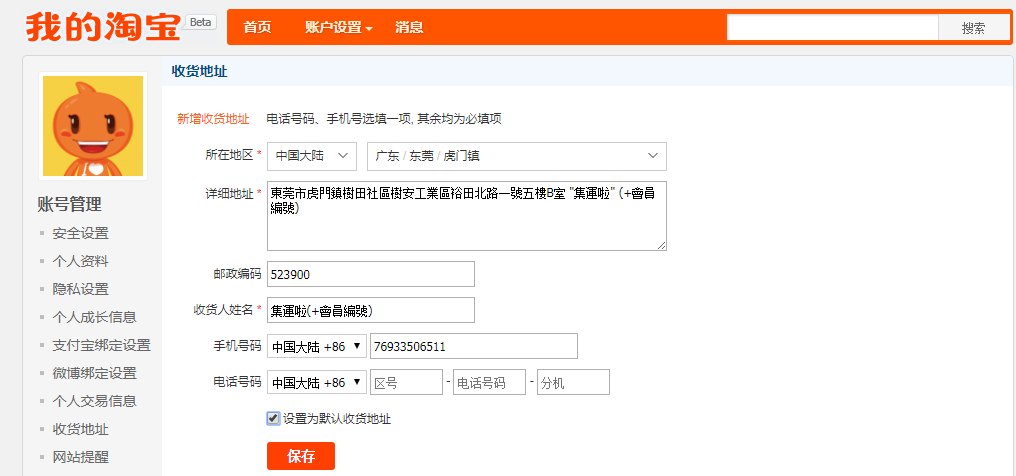Open 收货地址 in the sidebar
Screen dimensions: 1016x476
(x=80, y=429)
